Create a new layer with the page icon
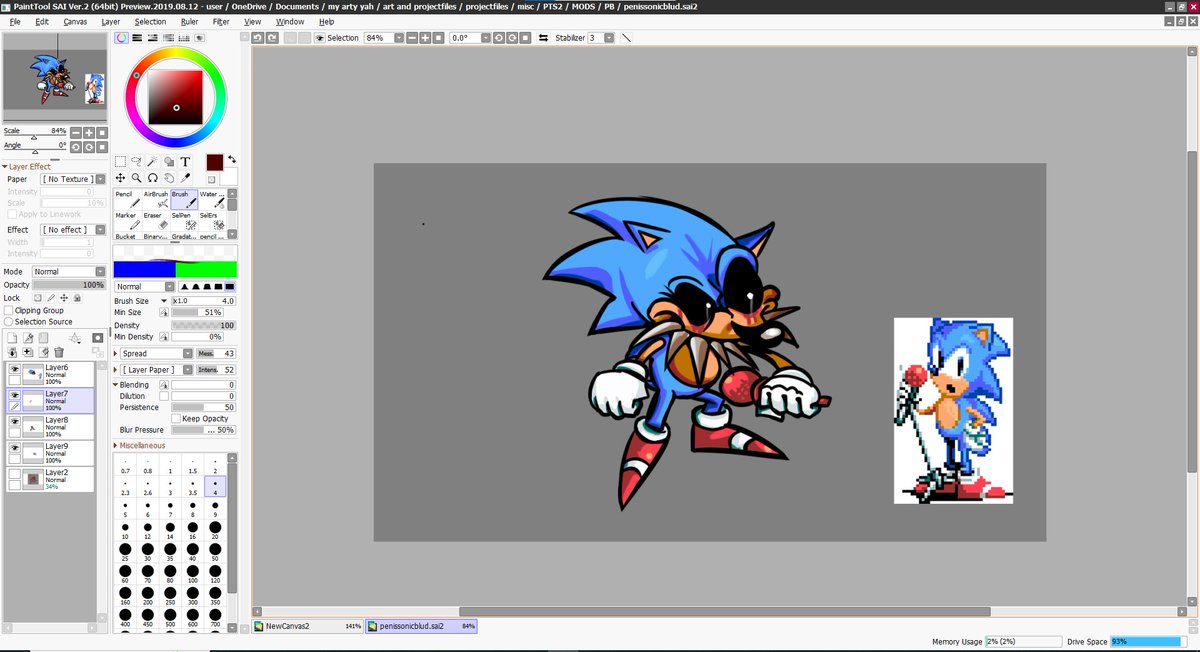Screen dimensions: 1200x652 click(13, 338)
